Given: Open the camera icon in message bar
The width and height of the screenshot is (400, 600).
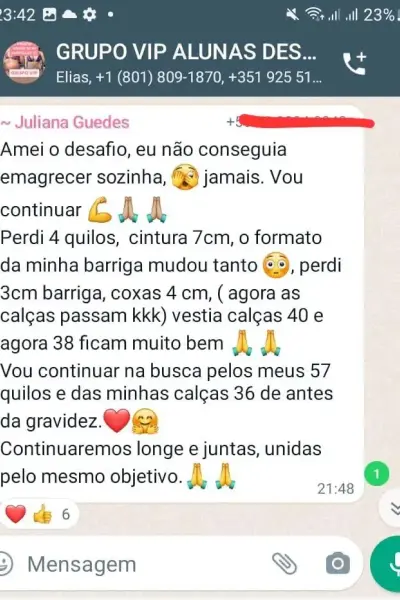Looking at the screenshot, I should (x=338, y=563).
